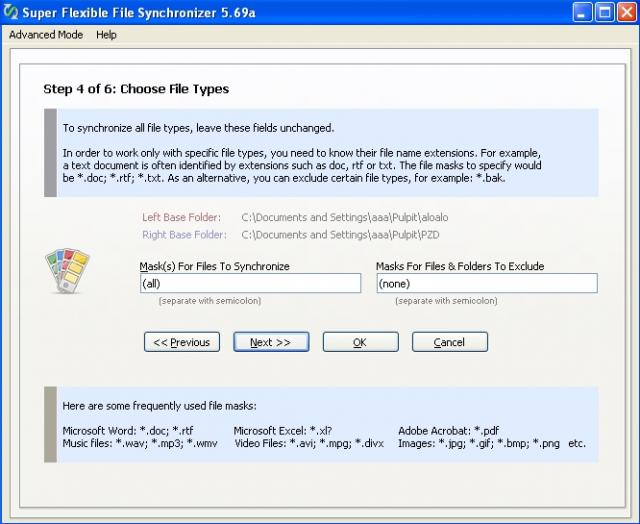This screenshot has height=524, width=640.
Task: Confirm the wizard with OK
Action: point(360,342)
